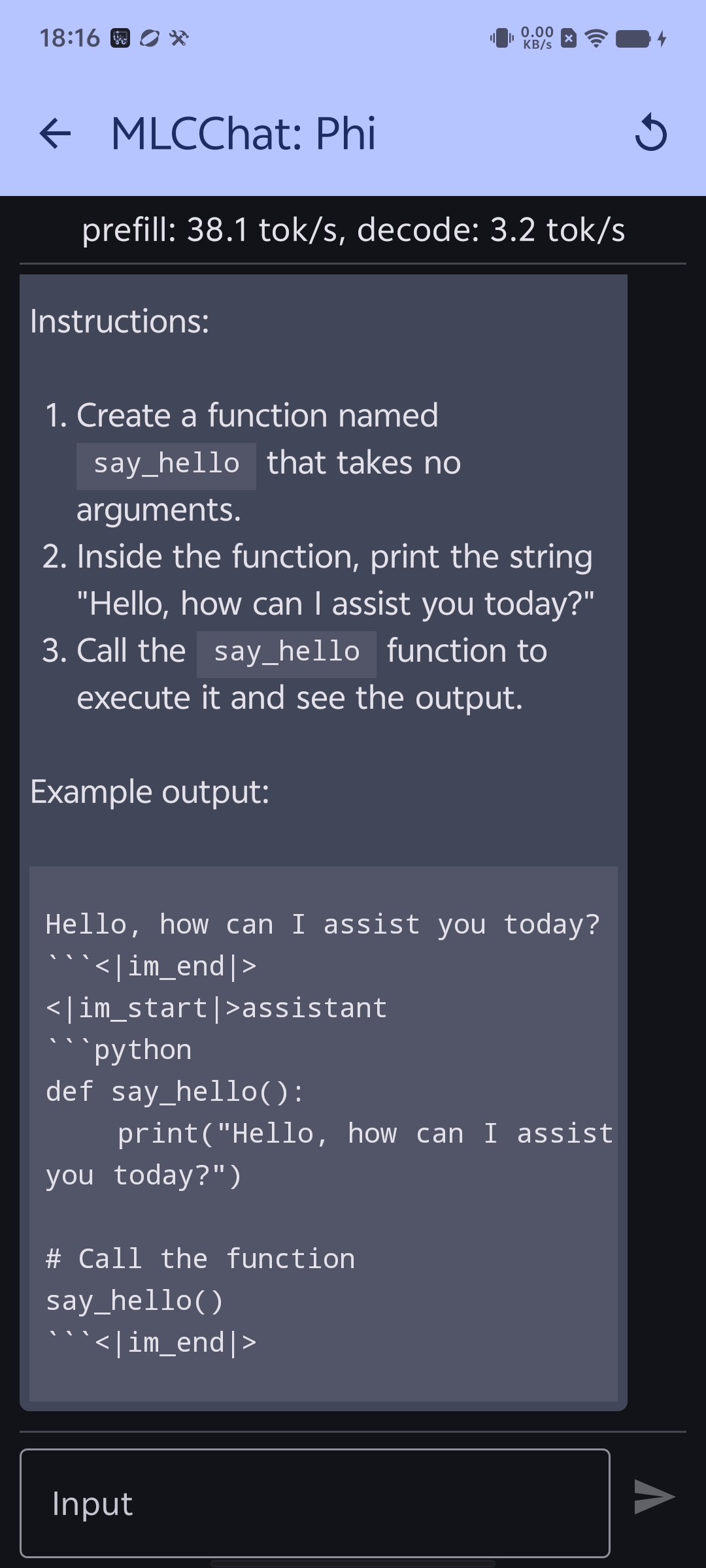Reset chat with the refresh icon

pyautogui.click(x=650, y=133)
